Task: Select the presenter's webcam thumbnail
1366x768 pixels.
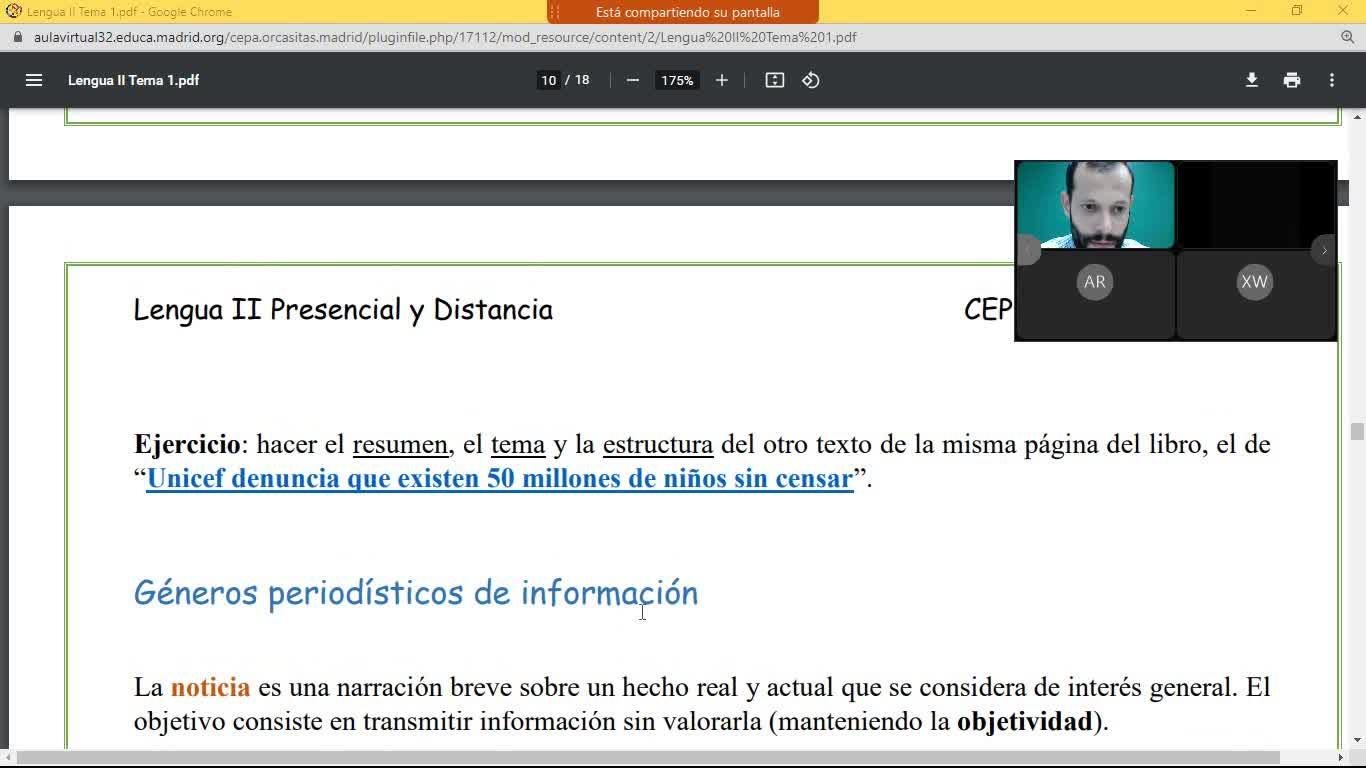Action: tap(1095, 205)
